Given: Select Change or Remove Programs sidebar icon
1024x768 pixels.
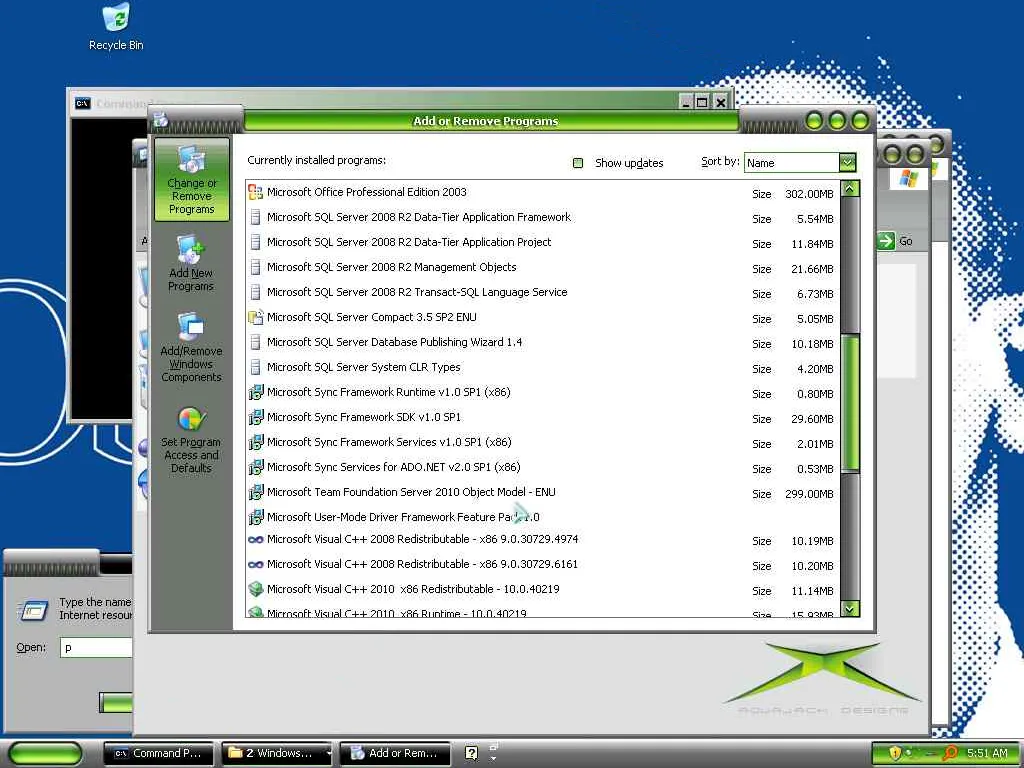Looking at the screenshot, I should click(x=191, y=180).
